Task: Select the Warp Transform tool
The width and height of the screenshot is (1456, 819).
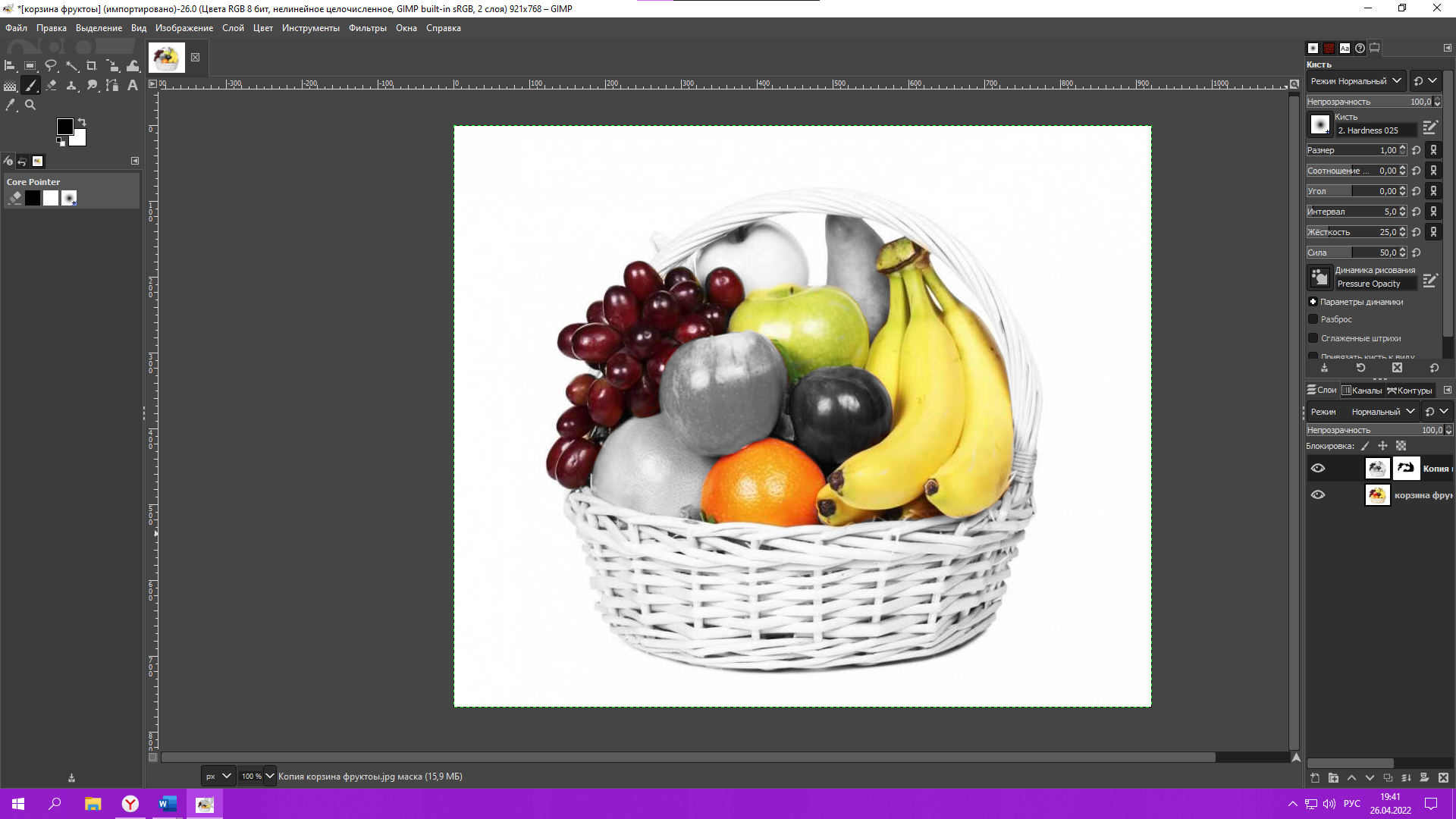Action: [133, 66]
